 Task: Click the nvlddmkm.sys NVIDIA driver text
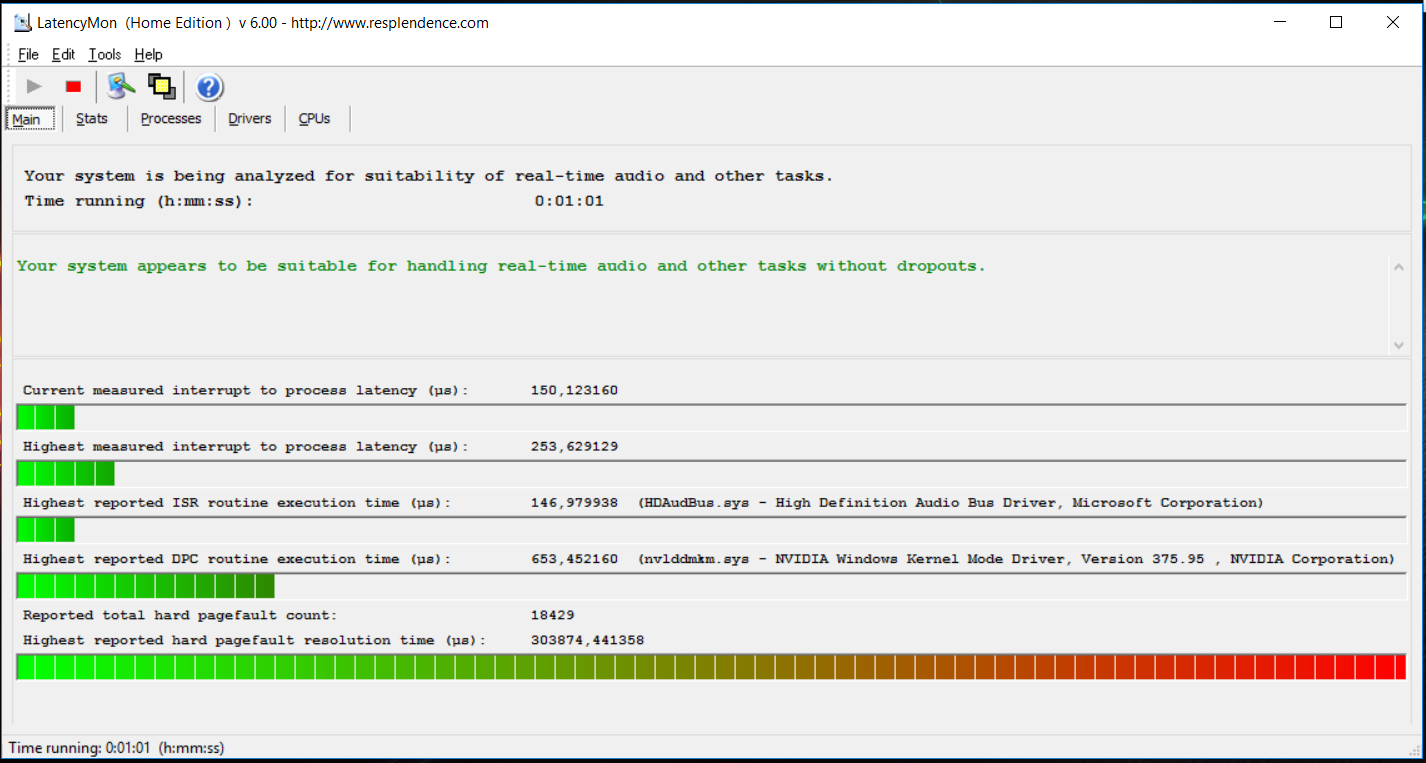[x=1016, y=559]
